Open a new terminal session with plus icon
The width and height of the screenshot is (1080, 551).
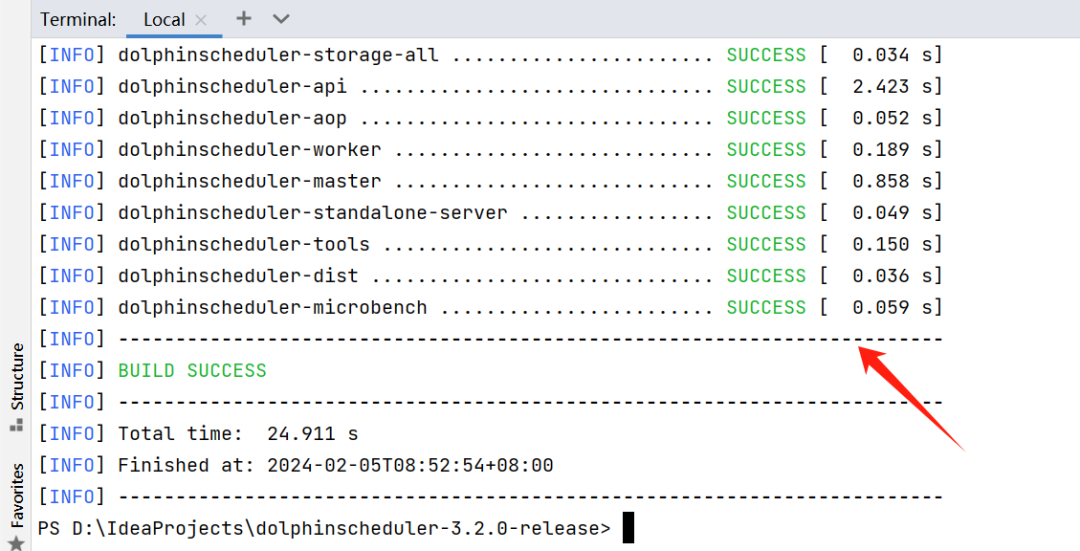(x=244, y=19)
